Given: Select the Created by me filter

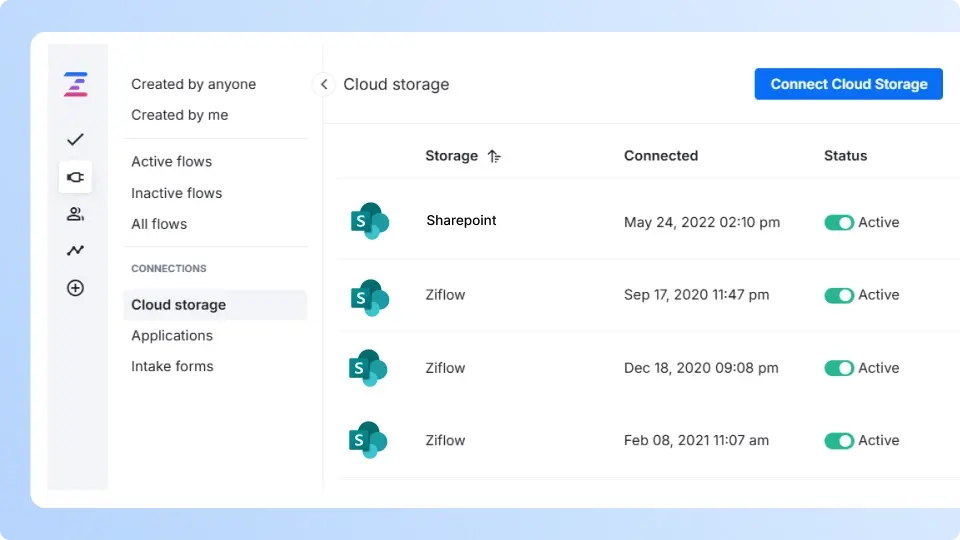Looking at the screenshot, I should point(179,115).
